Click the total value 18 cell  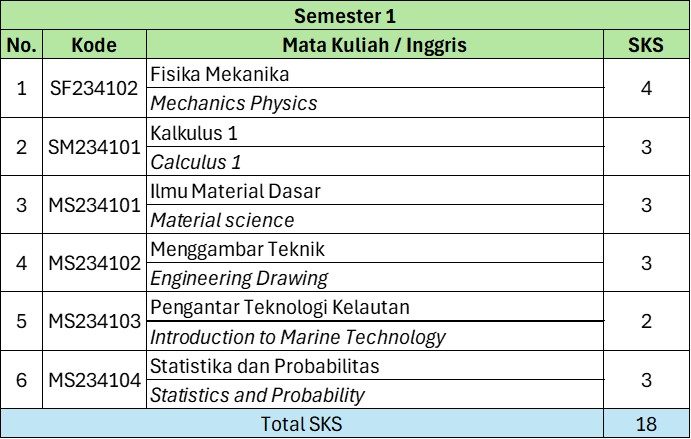(646, 424)
